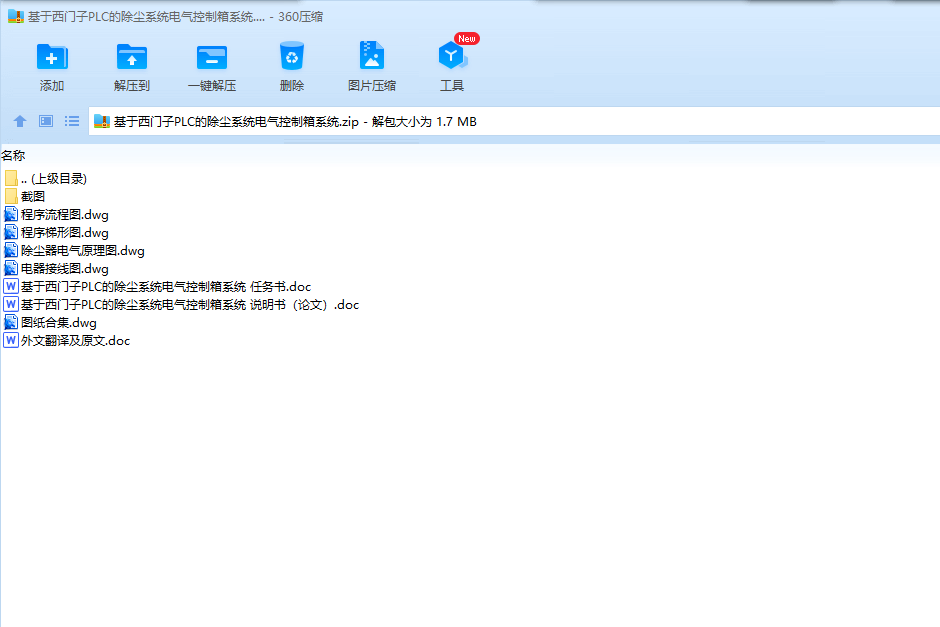Select the 任务书.doc file name
This screenshot has width=940, height=627.
166,287
